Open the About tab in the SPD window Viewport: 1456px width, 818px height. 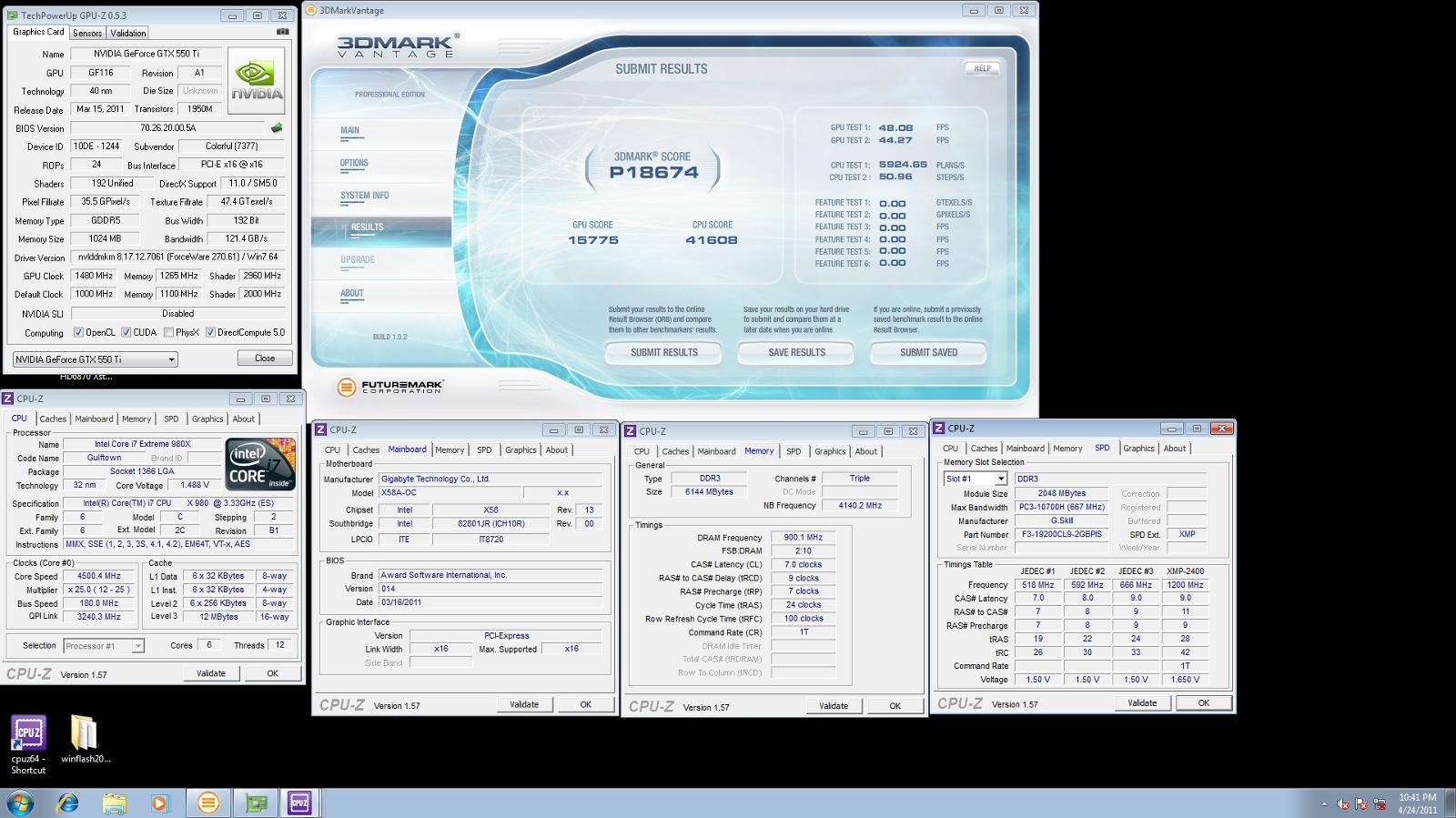[1175, 448]
